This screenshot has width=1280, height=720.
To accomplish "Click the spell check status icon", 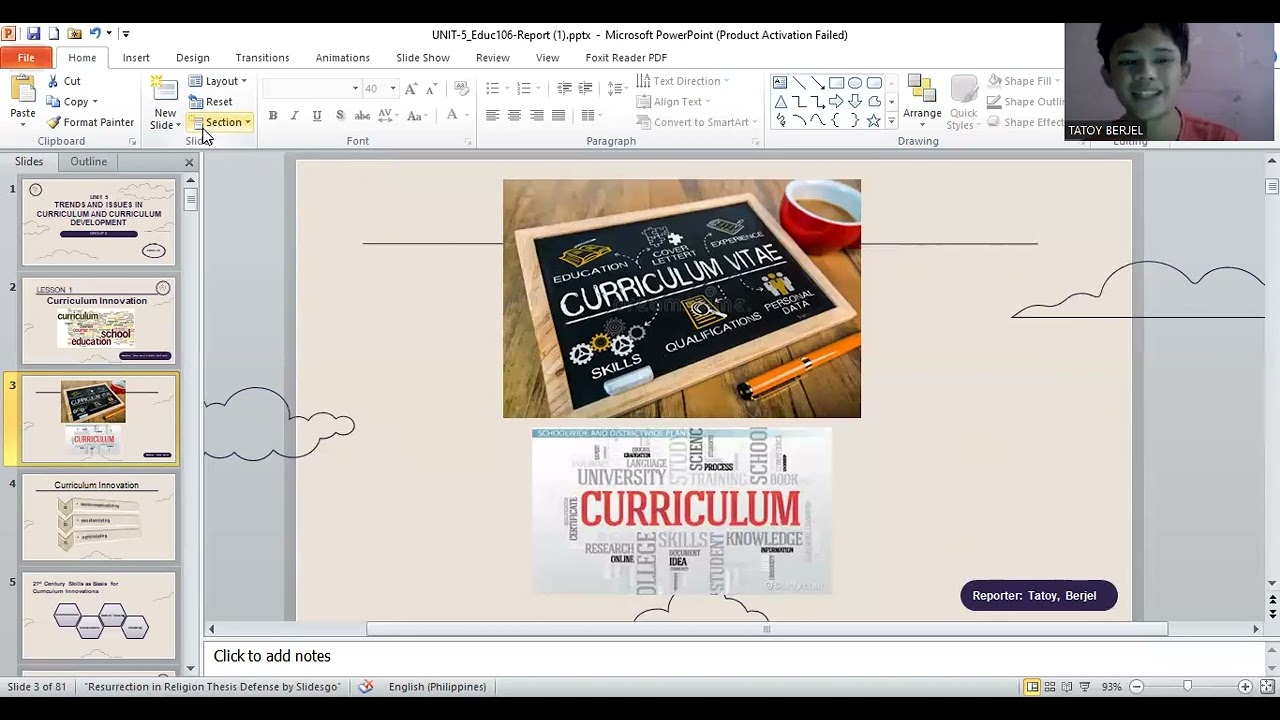I will (366, 687).
